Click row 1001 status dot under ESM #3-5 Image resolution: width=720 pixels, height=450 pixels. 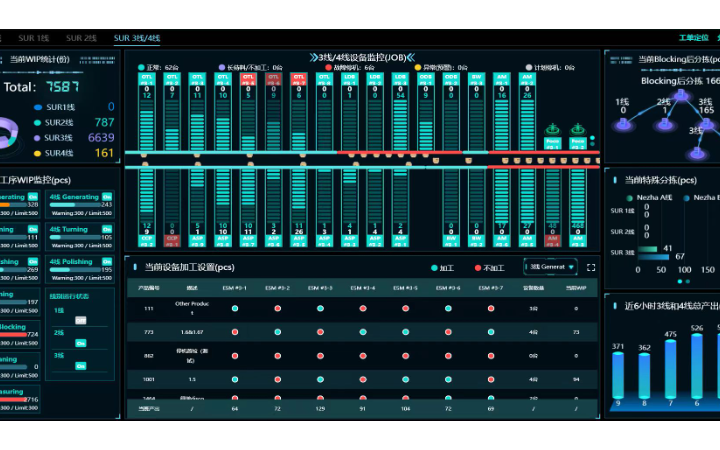point(405,379)
